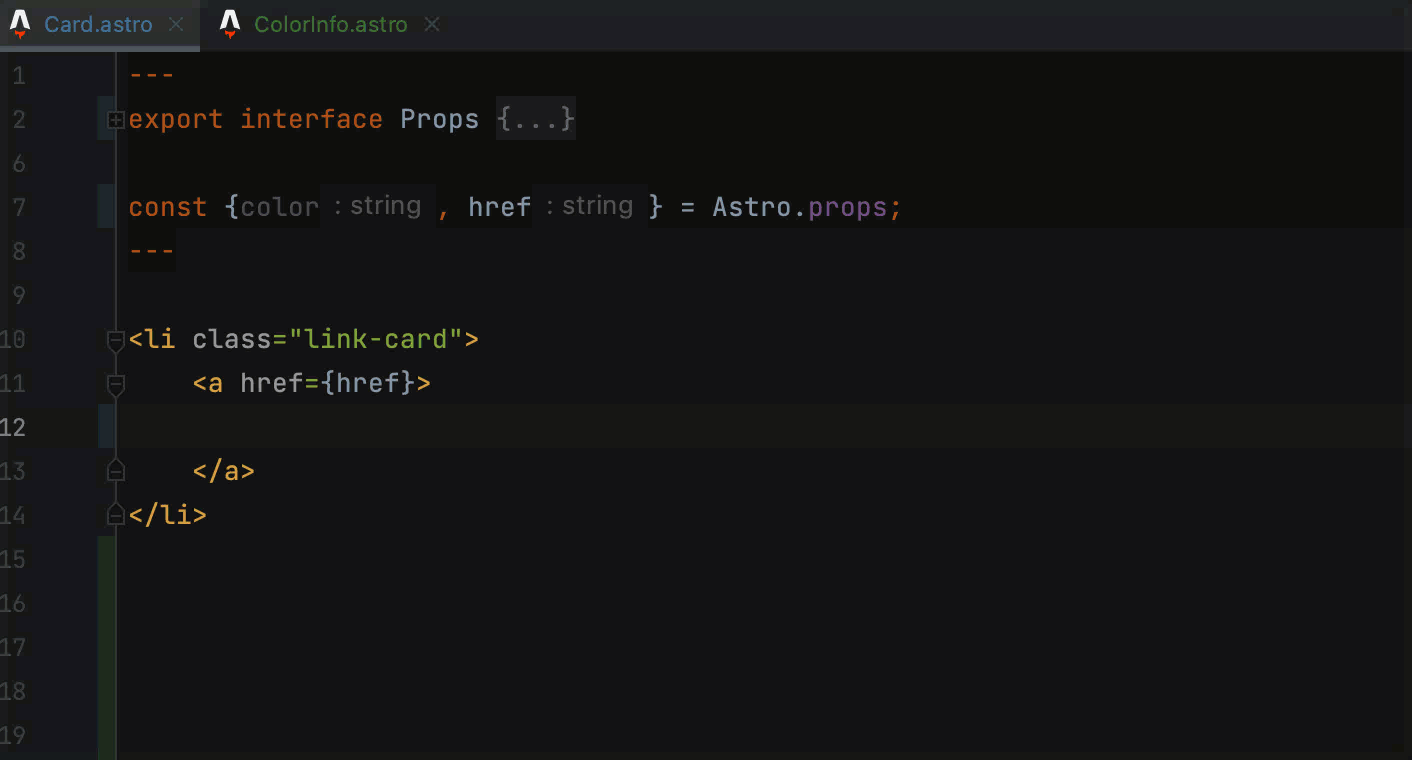Expand the collapsed Props interface via plus icon
Screen dimensions: 1412x760
[115, 119]
